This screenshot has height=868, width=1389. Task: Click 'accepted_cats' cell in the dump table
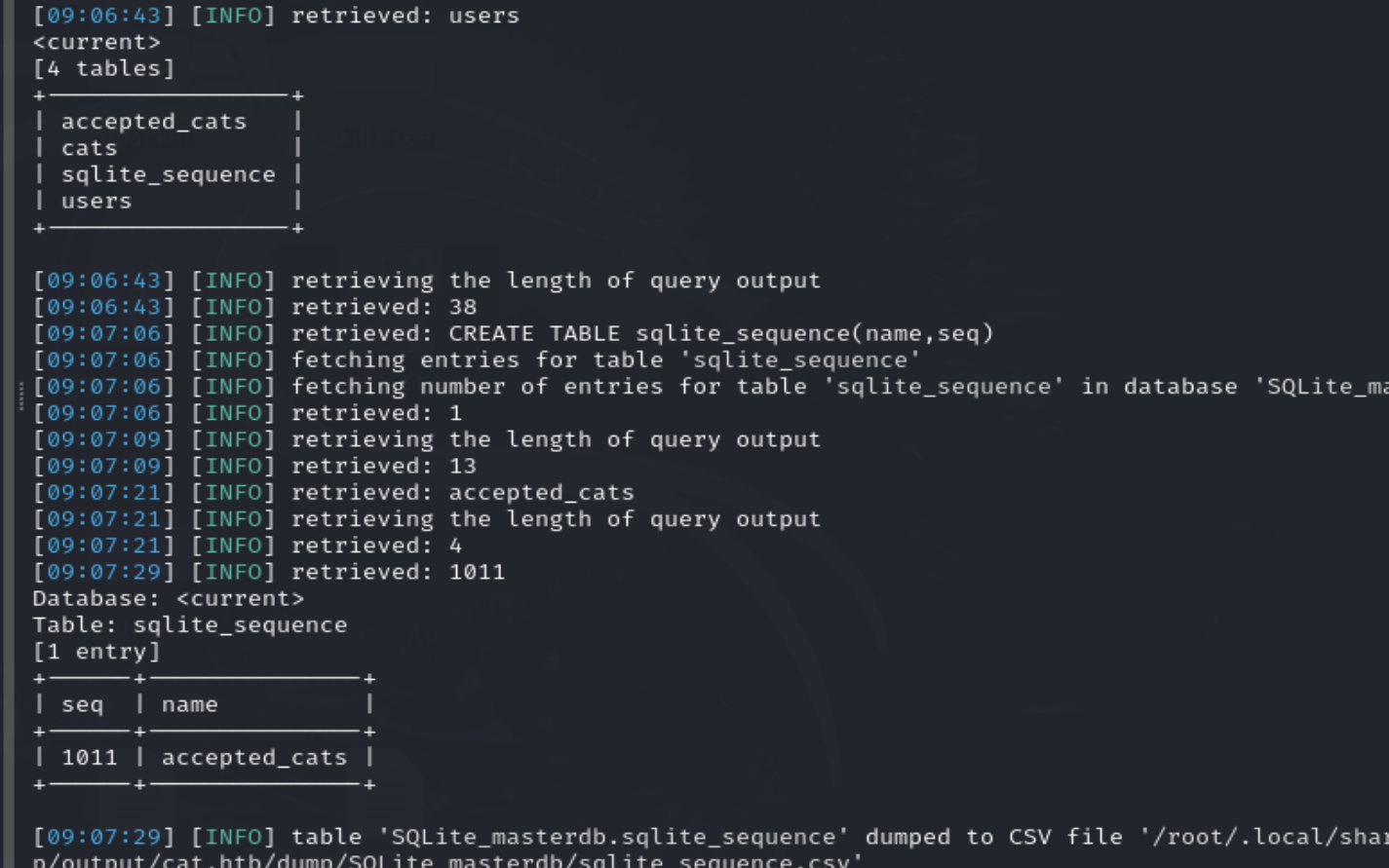pos(253,757)
